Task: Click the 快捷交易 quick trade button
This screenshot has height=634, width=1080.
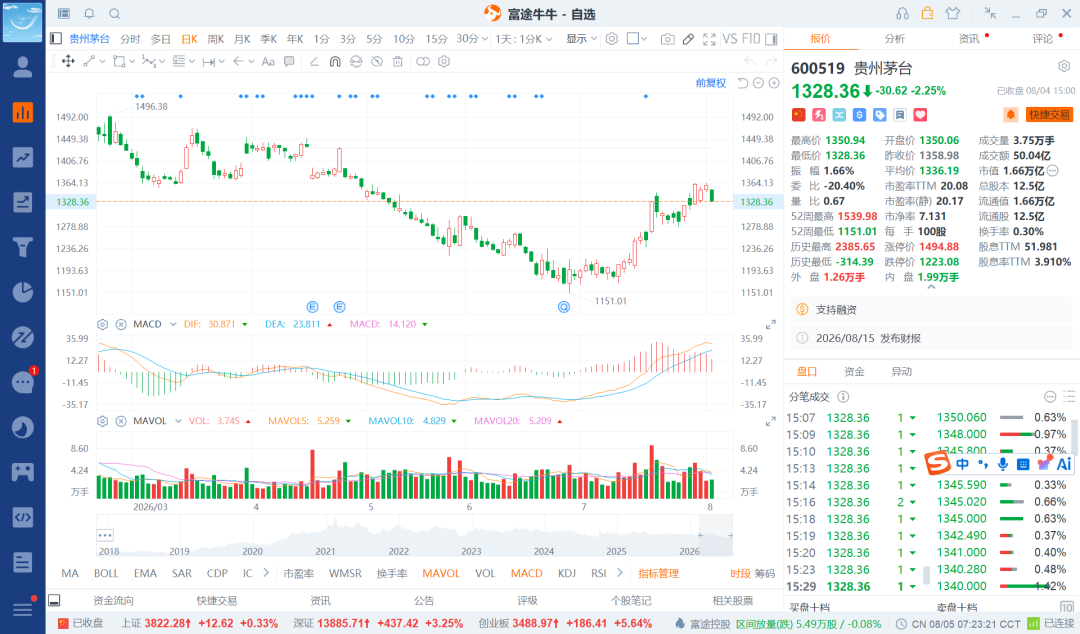Action: (x=1050, y=114)
